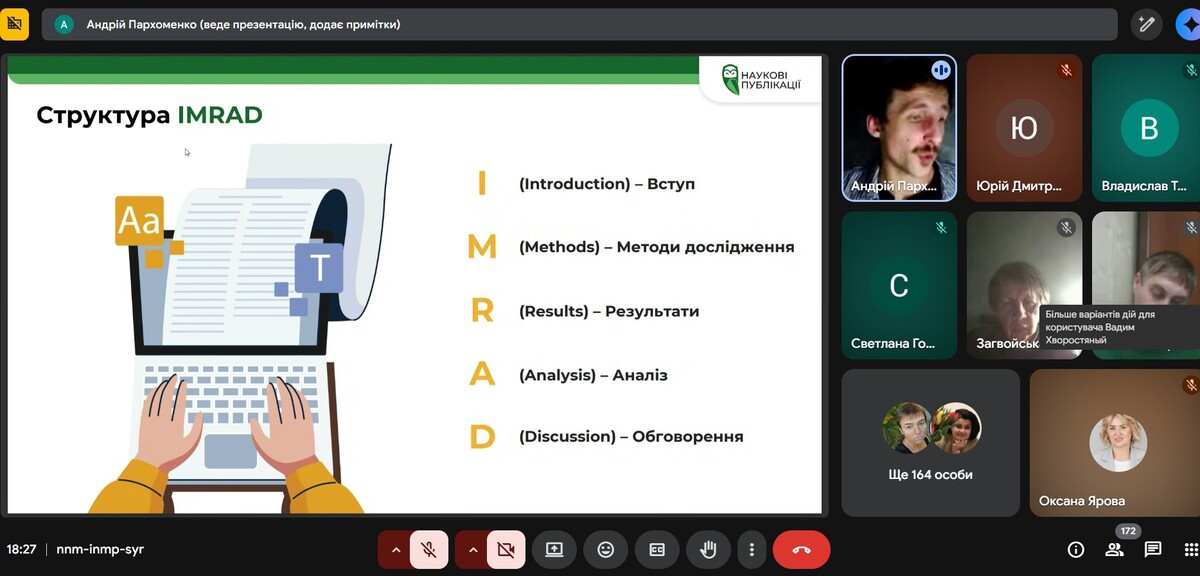Open the three-dot more options menu

(x=751, y=549)
